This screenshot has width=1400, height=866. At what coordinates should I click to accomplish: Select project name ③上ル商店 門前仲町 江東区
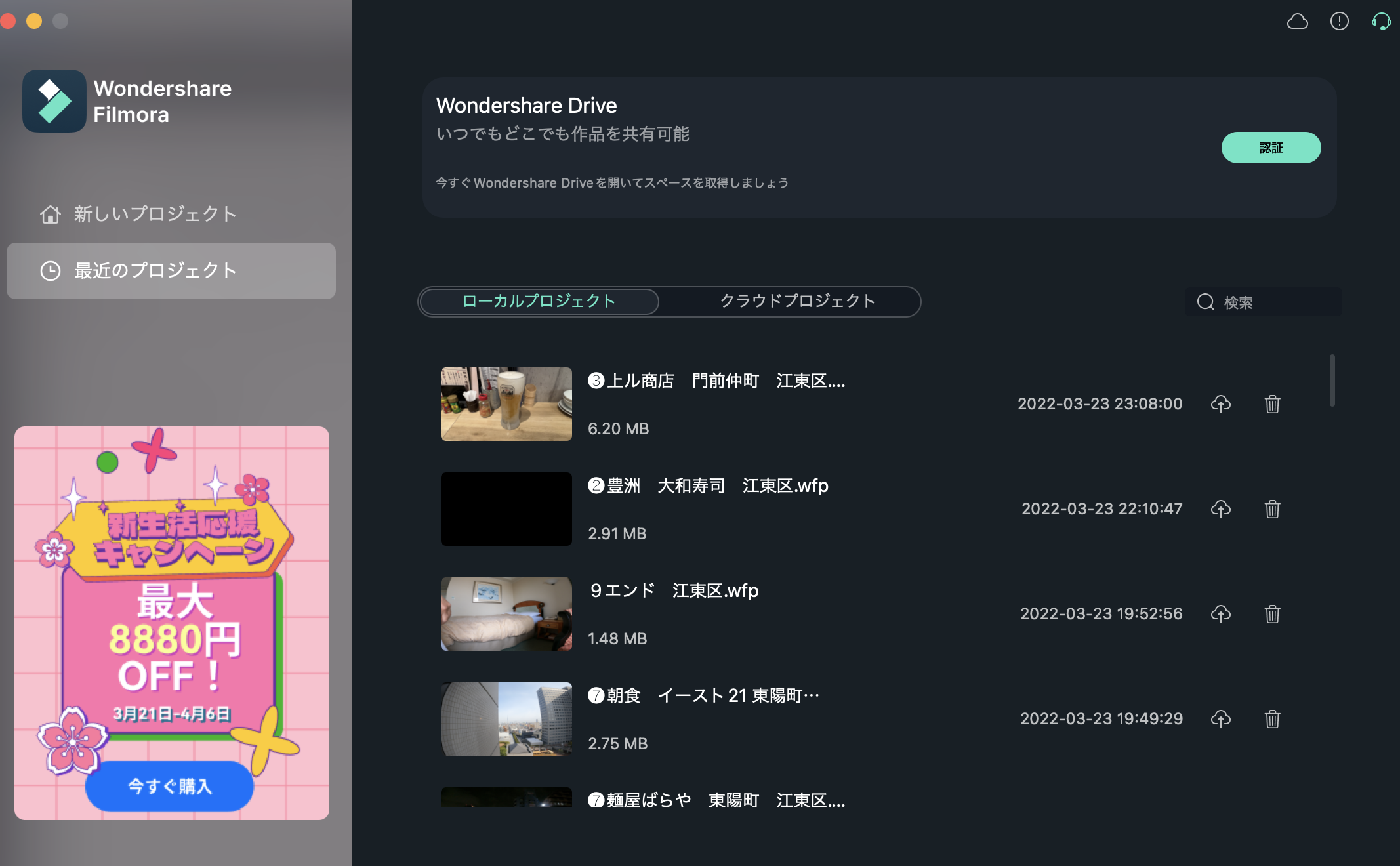(716, 381)
